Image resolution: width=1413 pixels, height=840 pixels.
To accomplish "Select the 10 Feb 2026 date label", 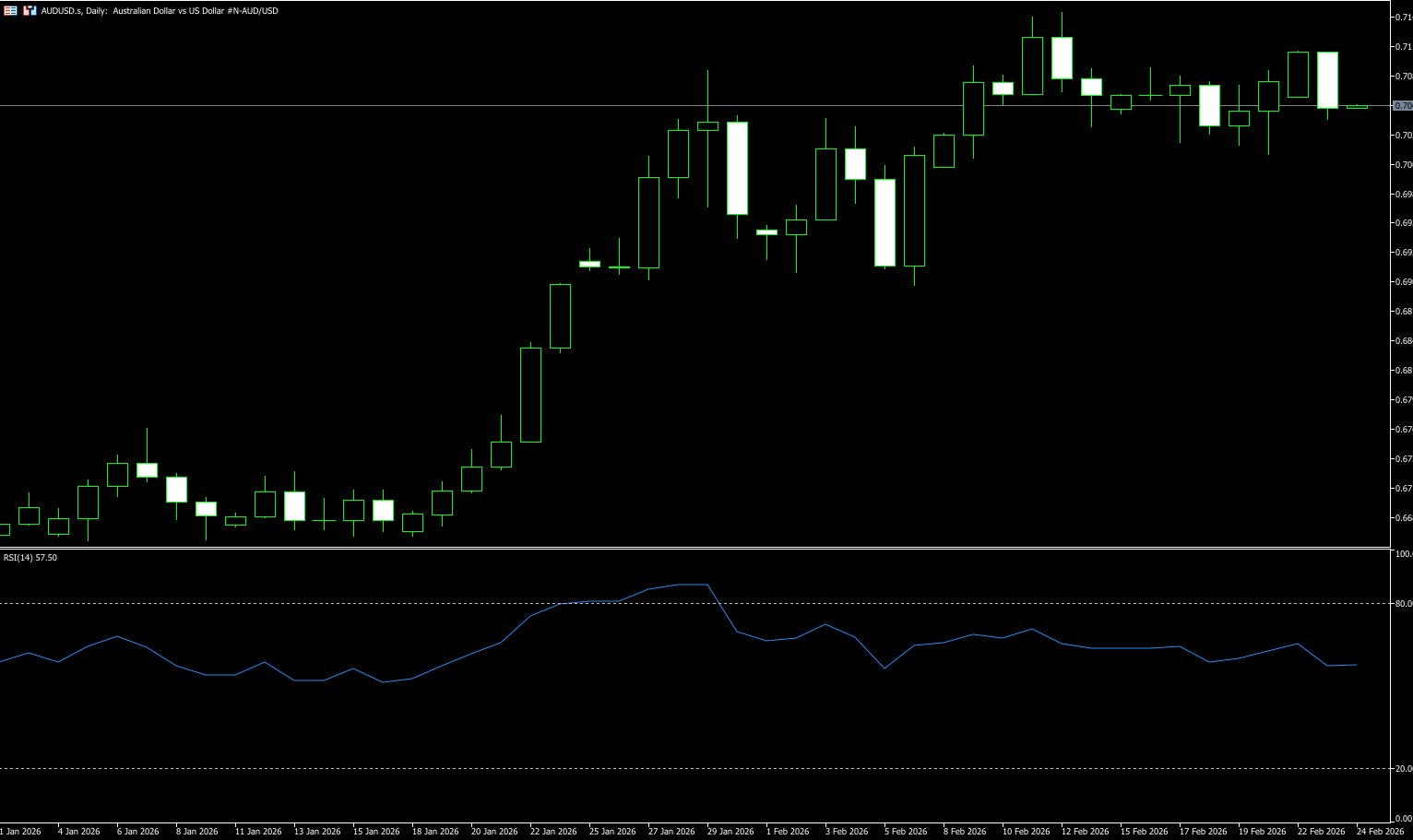I will click(1026, 831).
